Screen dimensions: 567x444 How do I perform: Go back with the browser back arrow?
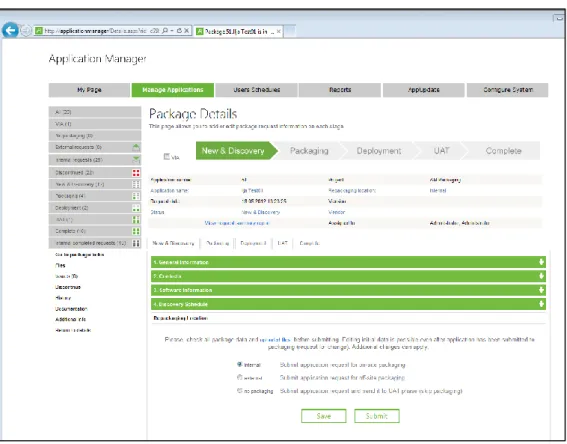pos(10,30)
